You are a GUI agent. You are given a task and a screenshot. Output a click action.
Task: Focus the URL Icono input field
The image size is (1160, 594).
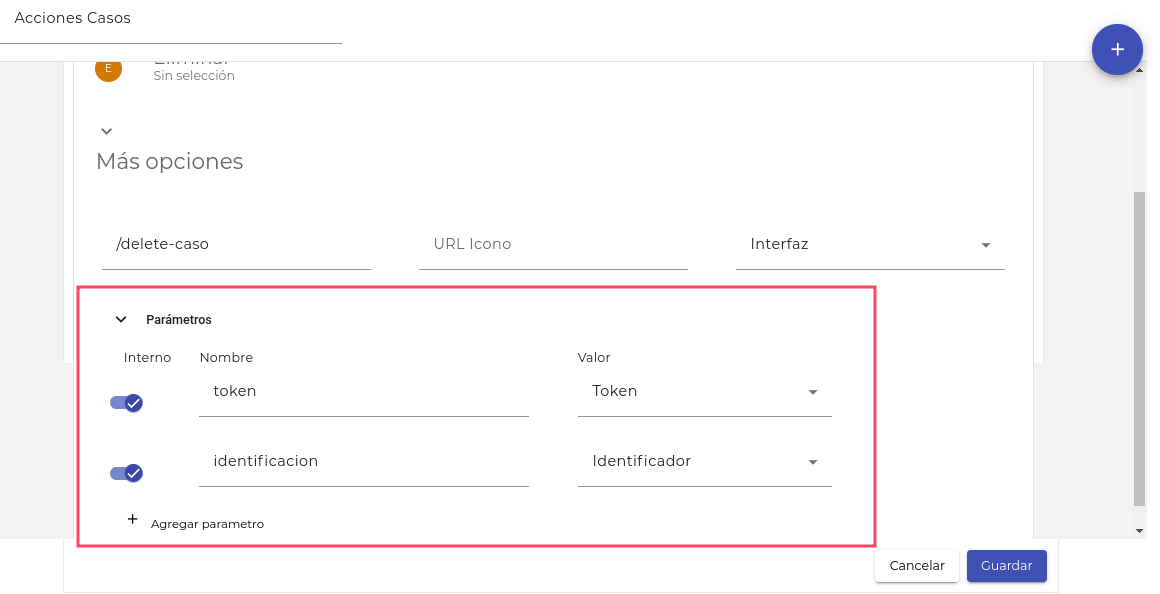[x=553, y=244]
